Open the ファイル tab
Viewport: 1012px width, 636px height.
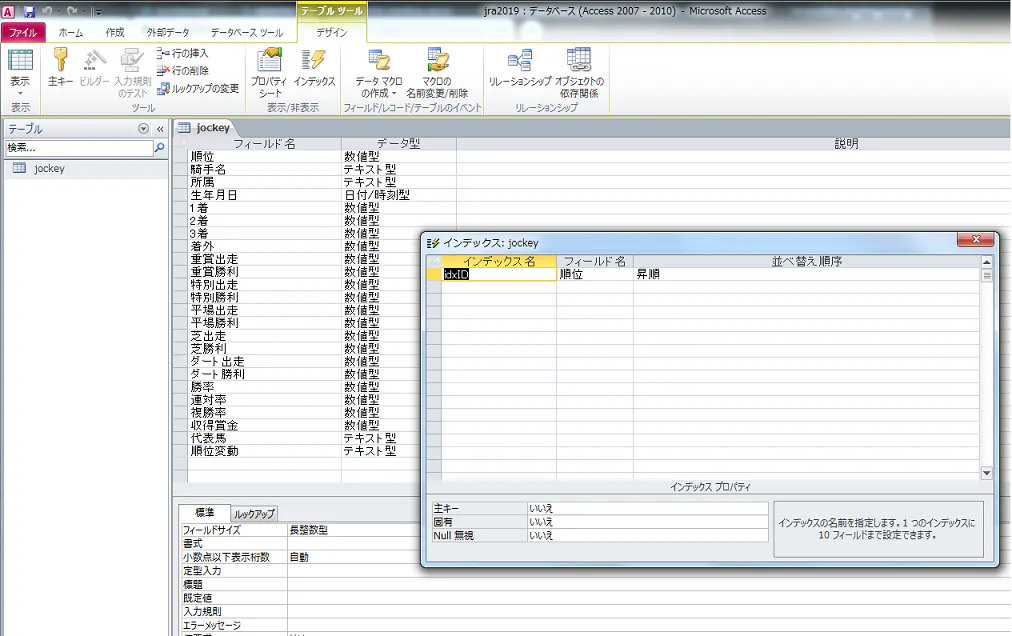click(23, 32)
